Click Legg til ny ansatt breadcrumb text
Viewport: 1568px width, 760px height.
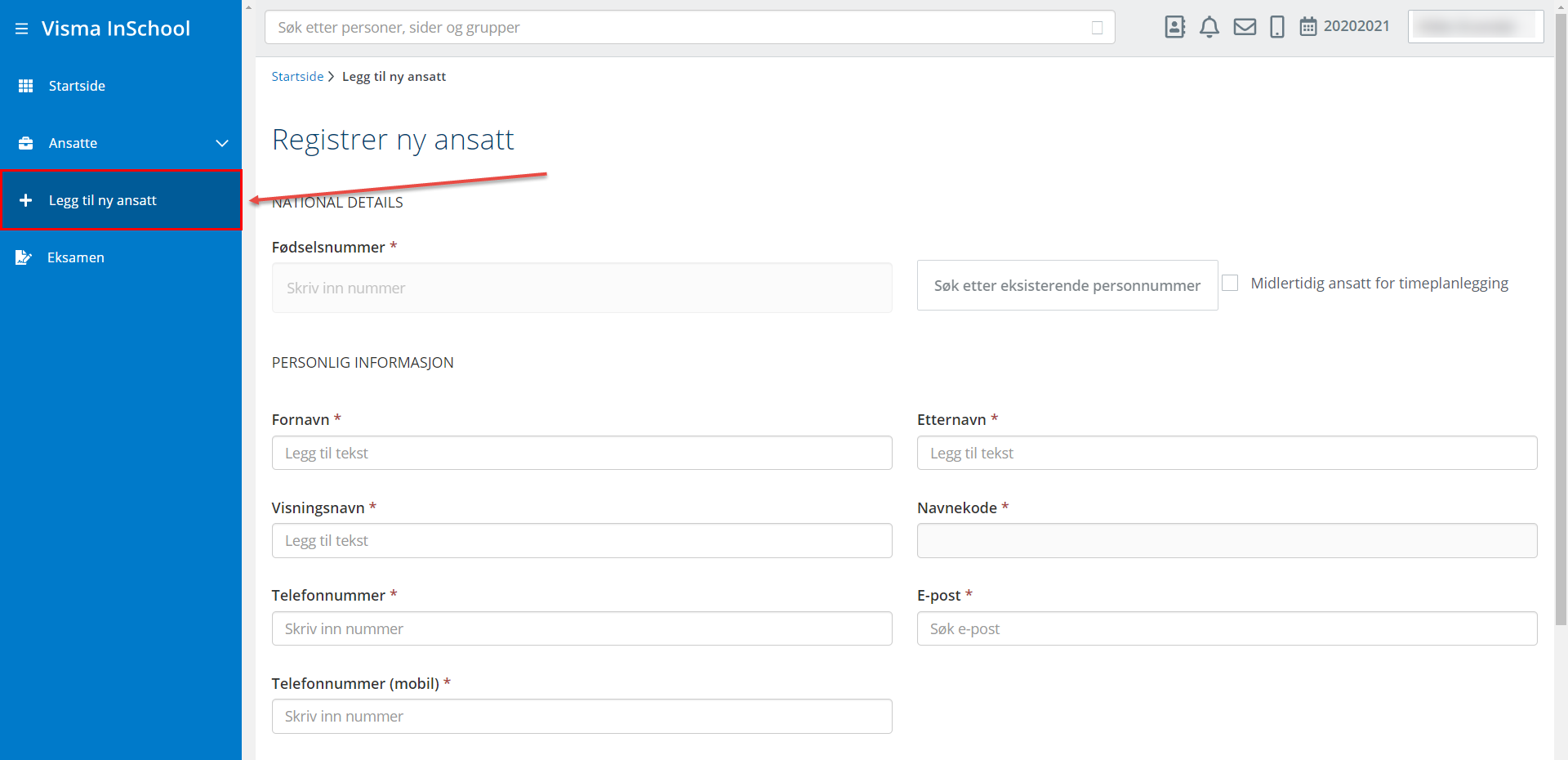(x=394, y=76)
